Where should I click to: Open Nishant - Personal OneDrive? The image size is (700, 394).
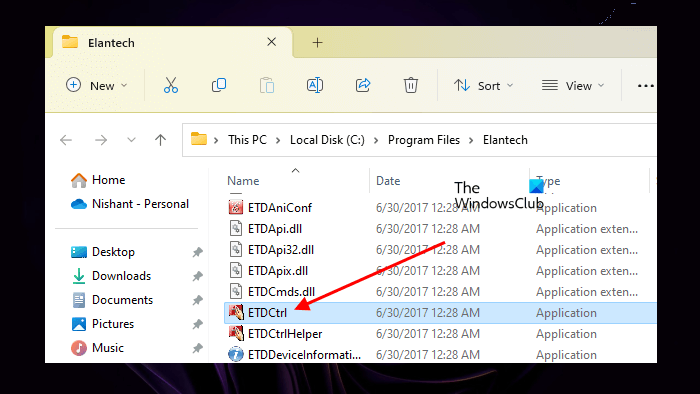pyautogui.click(x=130, y=204)
